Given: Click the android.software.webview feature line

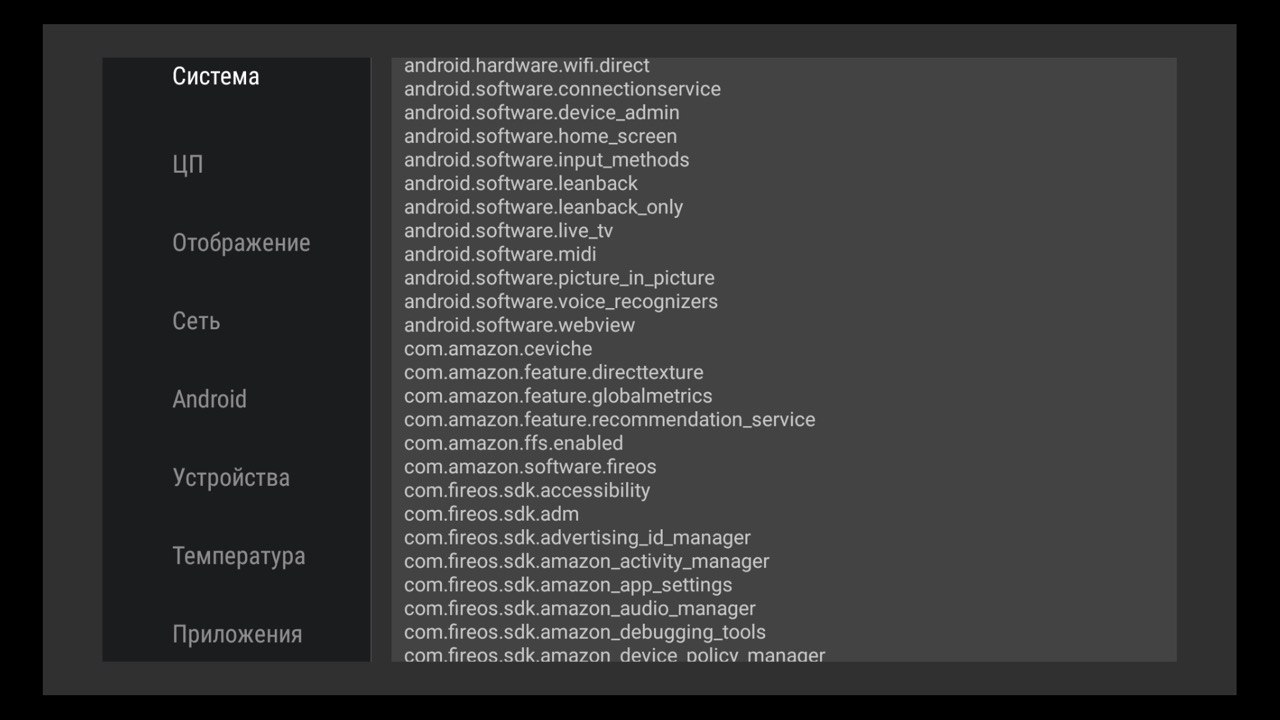Looking at the screenshot, I should coord(519,325).
